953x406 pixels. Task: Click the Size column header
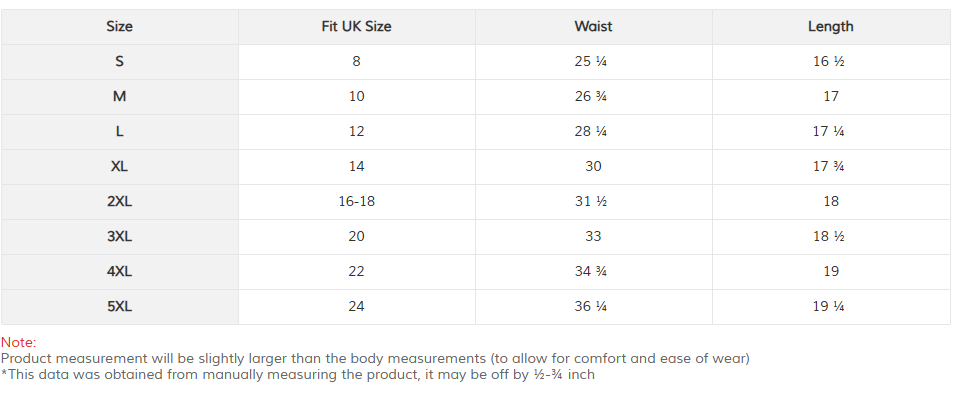coord(120,27)
